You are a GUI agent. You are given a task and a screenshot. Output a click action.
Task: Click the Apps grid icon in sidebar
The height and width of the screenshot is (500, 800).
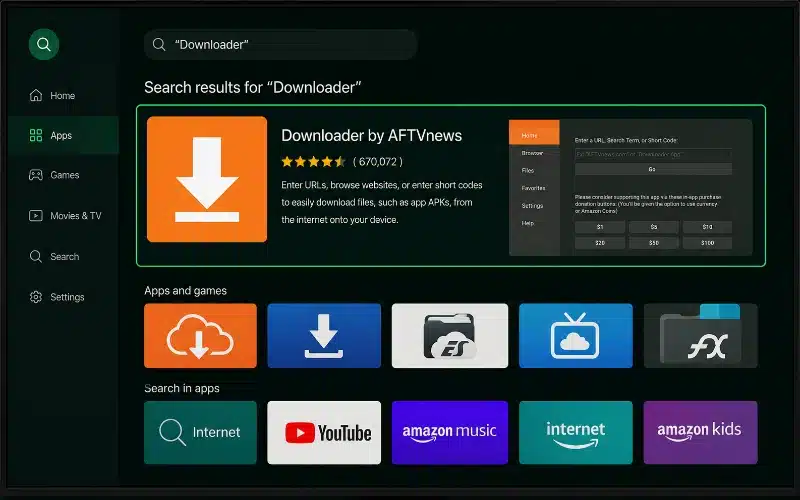36,135
